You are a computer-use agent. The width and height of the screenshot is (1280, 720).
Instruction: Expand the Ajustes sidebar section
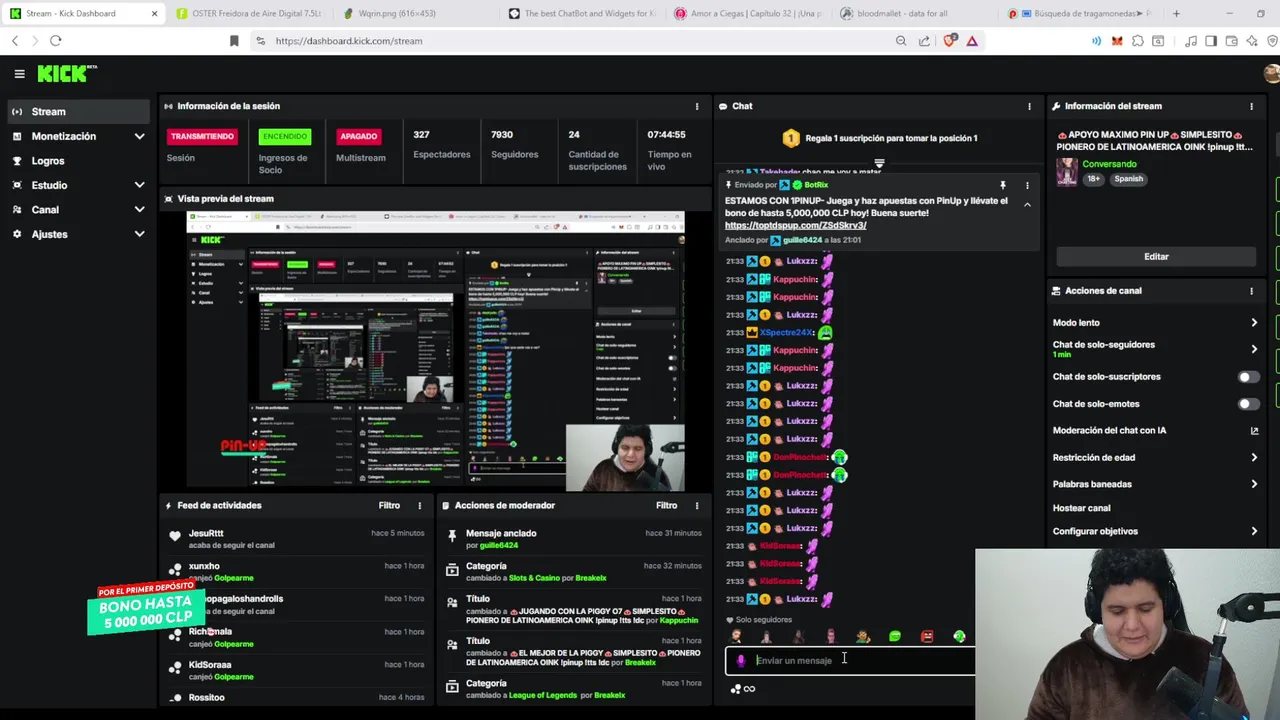coord(139,234)
